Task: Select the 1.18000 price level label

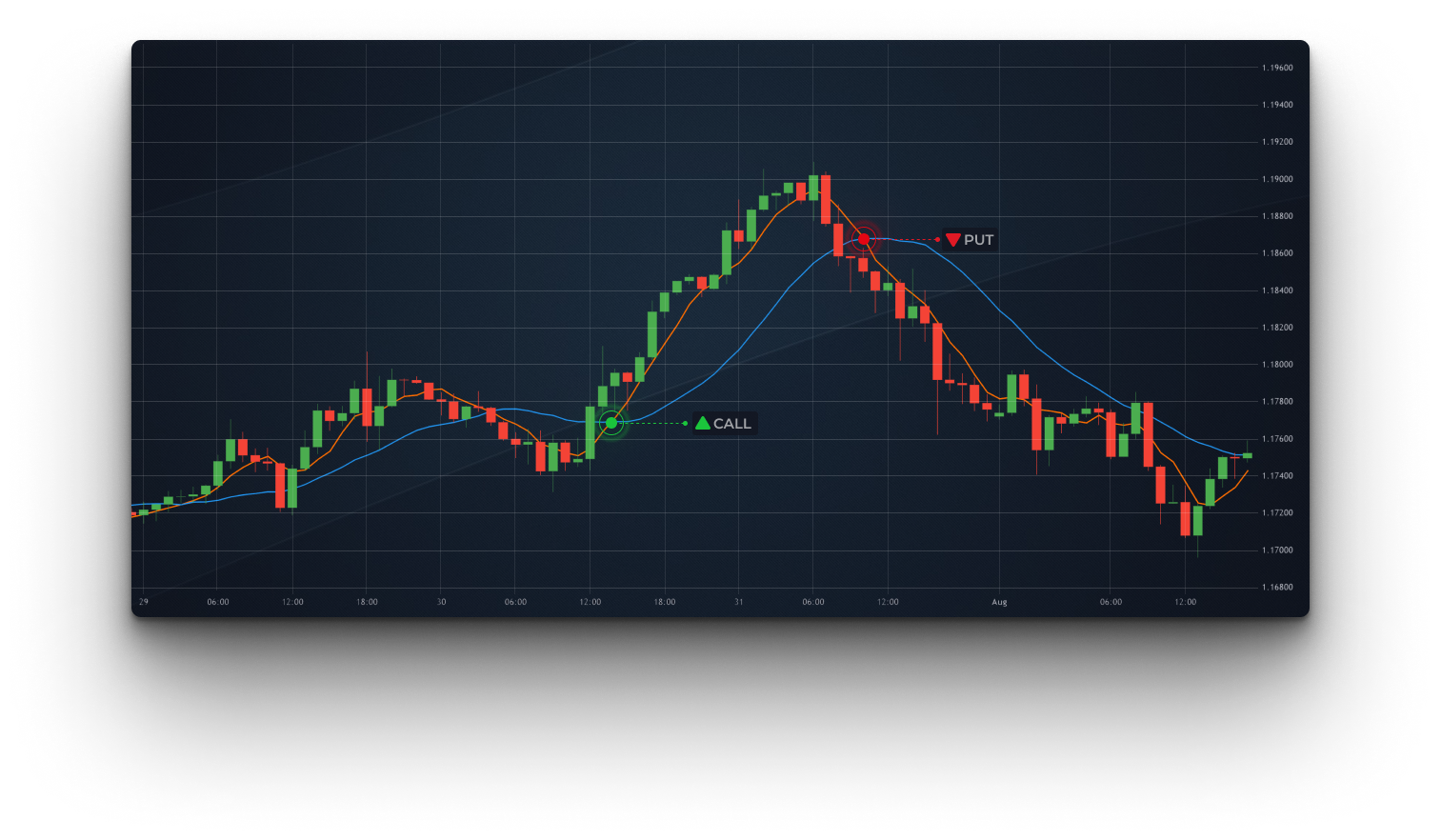Action: [1277, 365]
